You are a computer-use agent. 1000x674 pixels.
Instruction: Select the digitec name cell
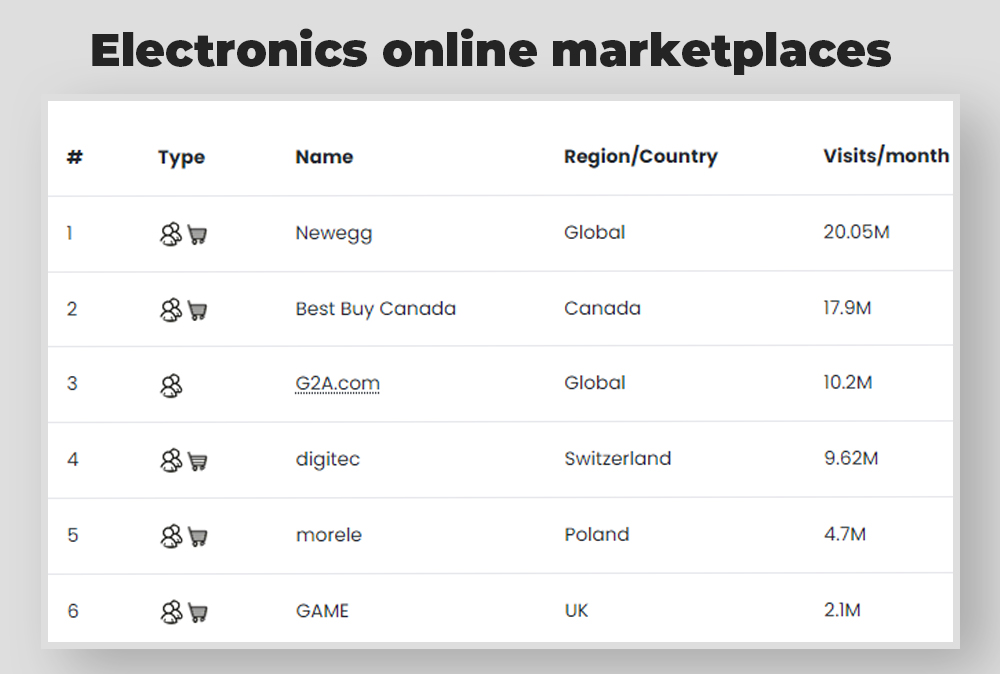pyautogui.click(x=328, y=459)
